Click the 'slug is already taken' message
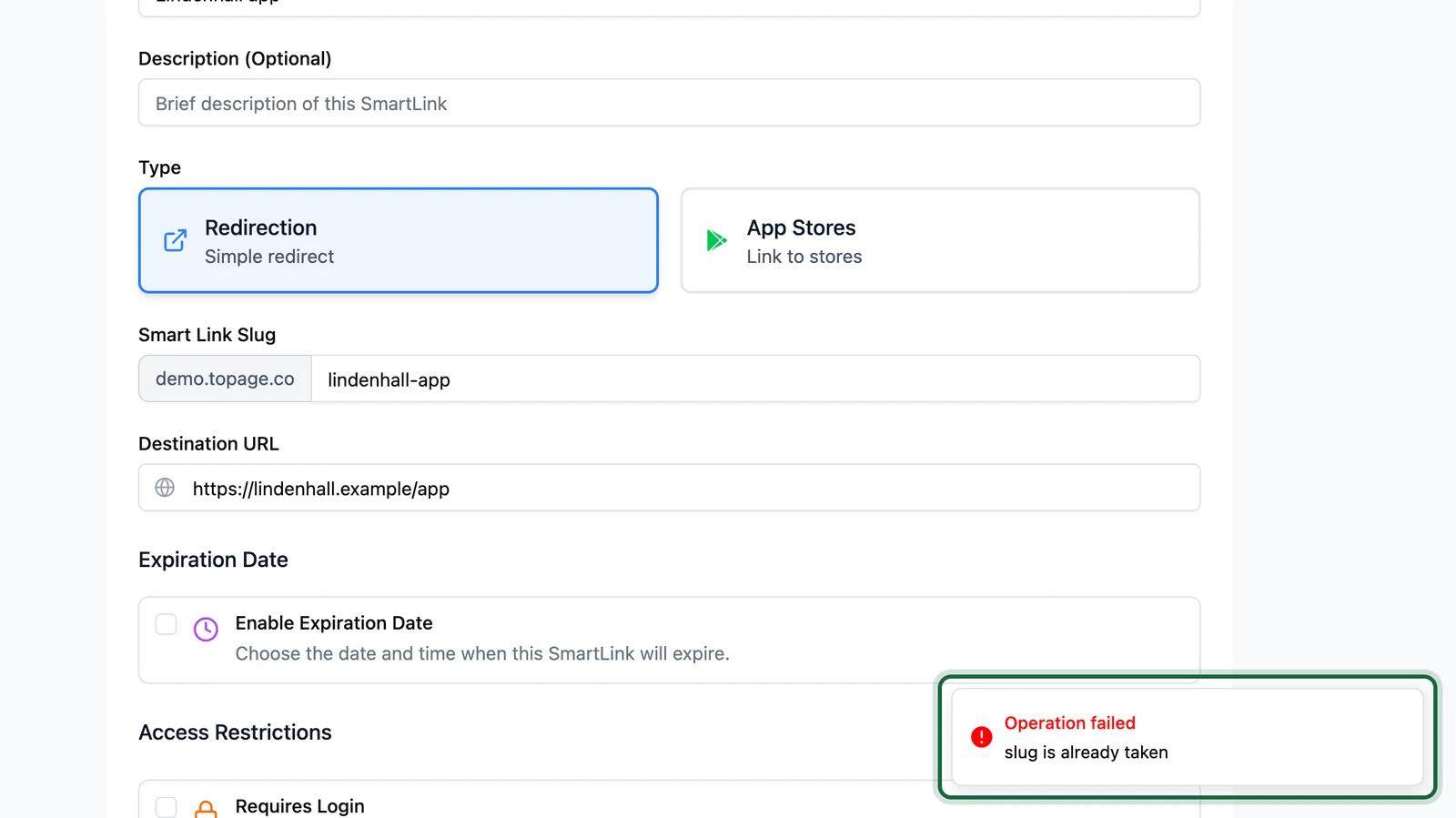 1086,752
